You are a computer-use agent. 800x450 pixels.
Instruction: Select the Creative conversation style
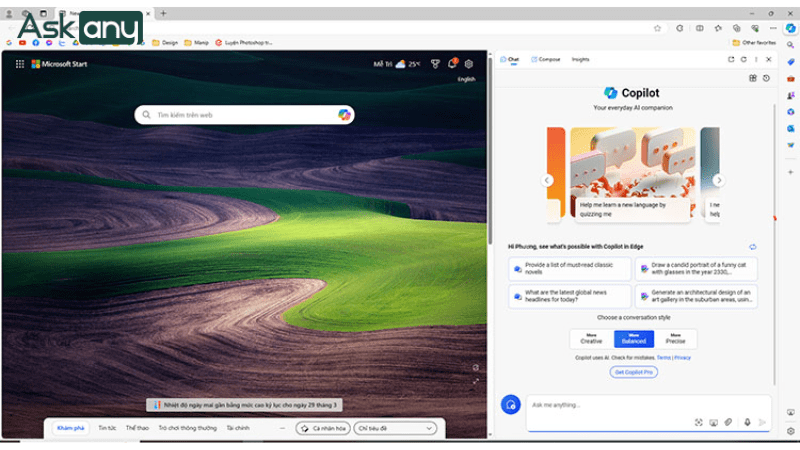point(591,339)
